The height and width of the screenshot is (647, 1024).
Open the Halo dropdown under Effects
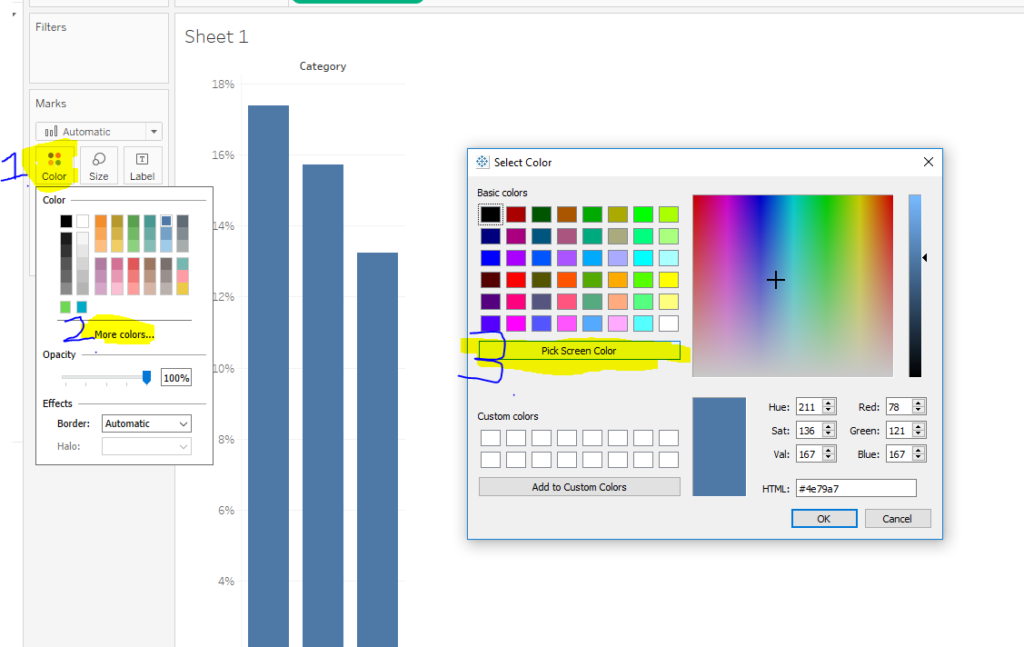pyautogui.click(x=146, y=445)
